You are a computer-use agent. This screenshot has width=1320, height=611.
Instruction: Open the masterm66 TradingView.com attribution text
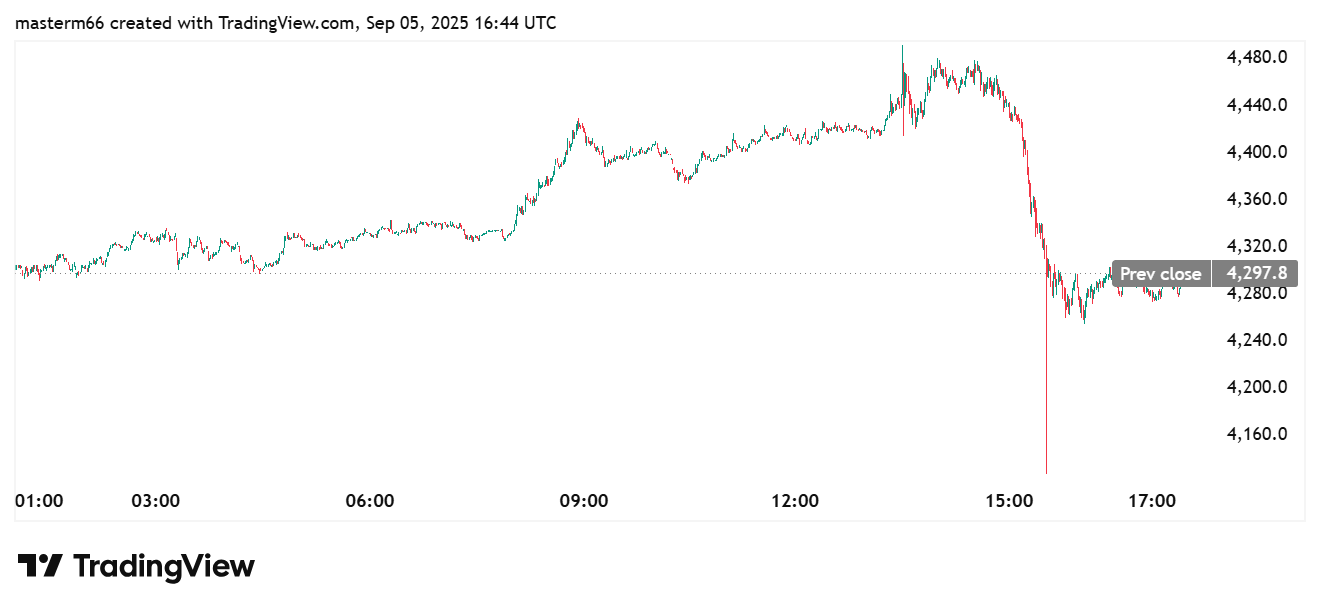285,23
